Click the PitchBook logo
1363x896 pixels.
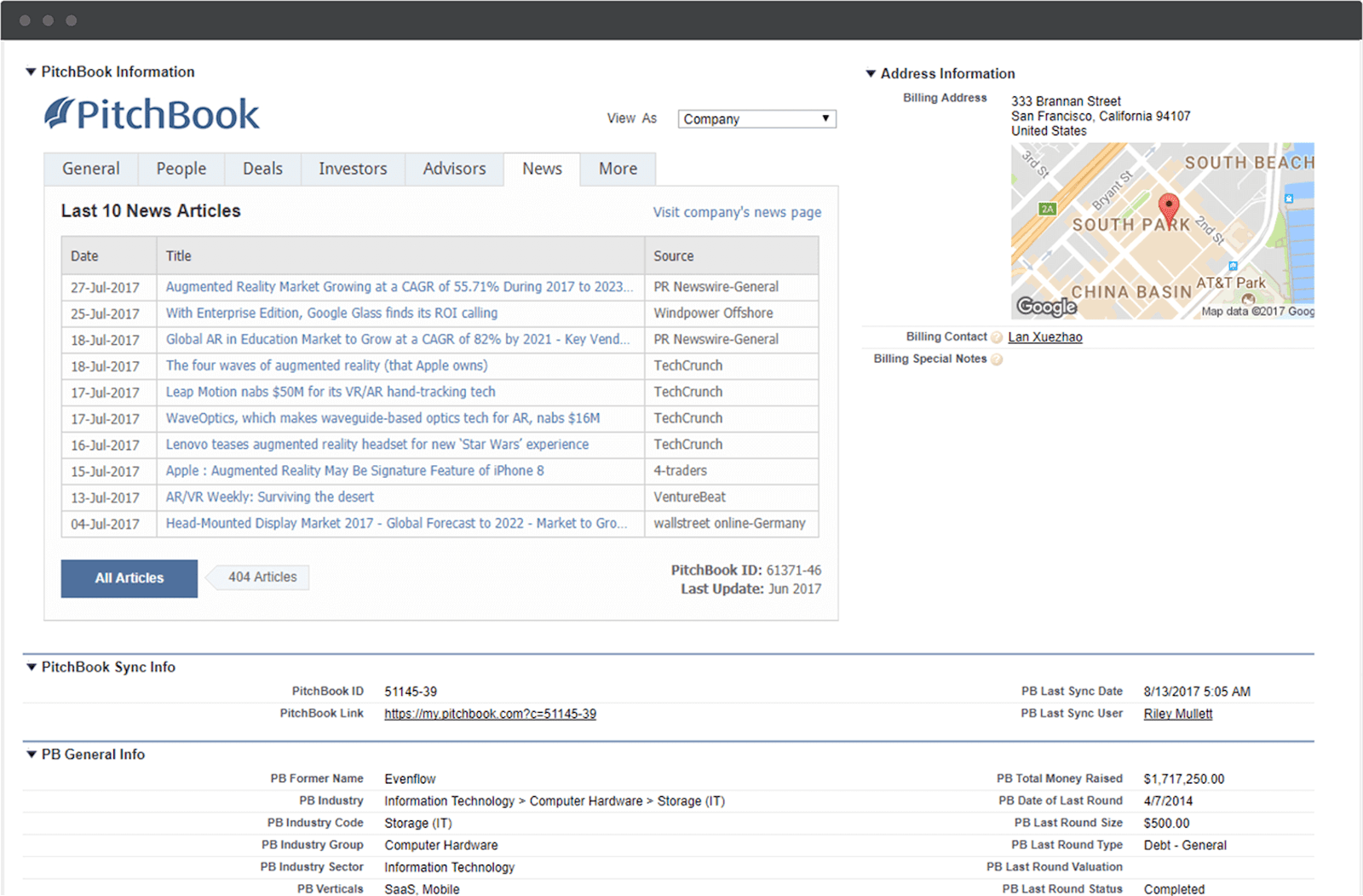152,114
